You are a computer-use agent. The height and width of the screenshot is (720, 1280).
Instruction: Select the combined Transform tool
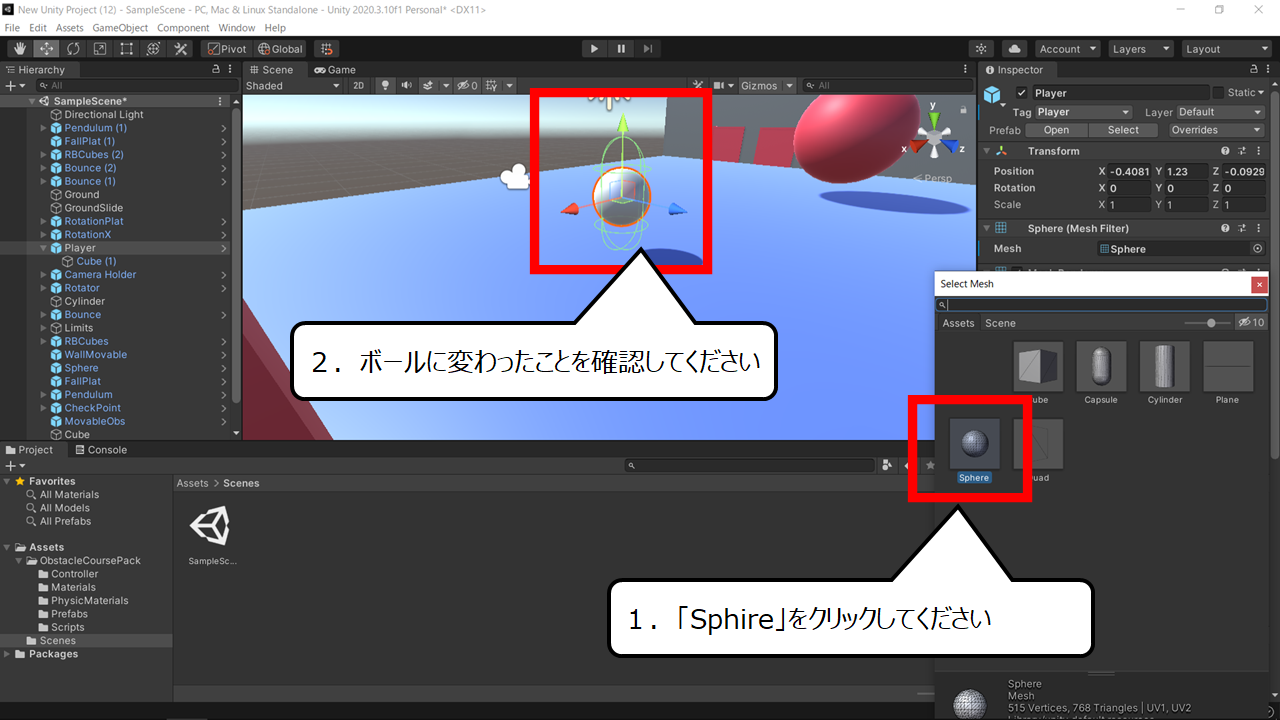[x=153, y=48]
